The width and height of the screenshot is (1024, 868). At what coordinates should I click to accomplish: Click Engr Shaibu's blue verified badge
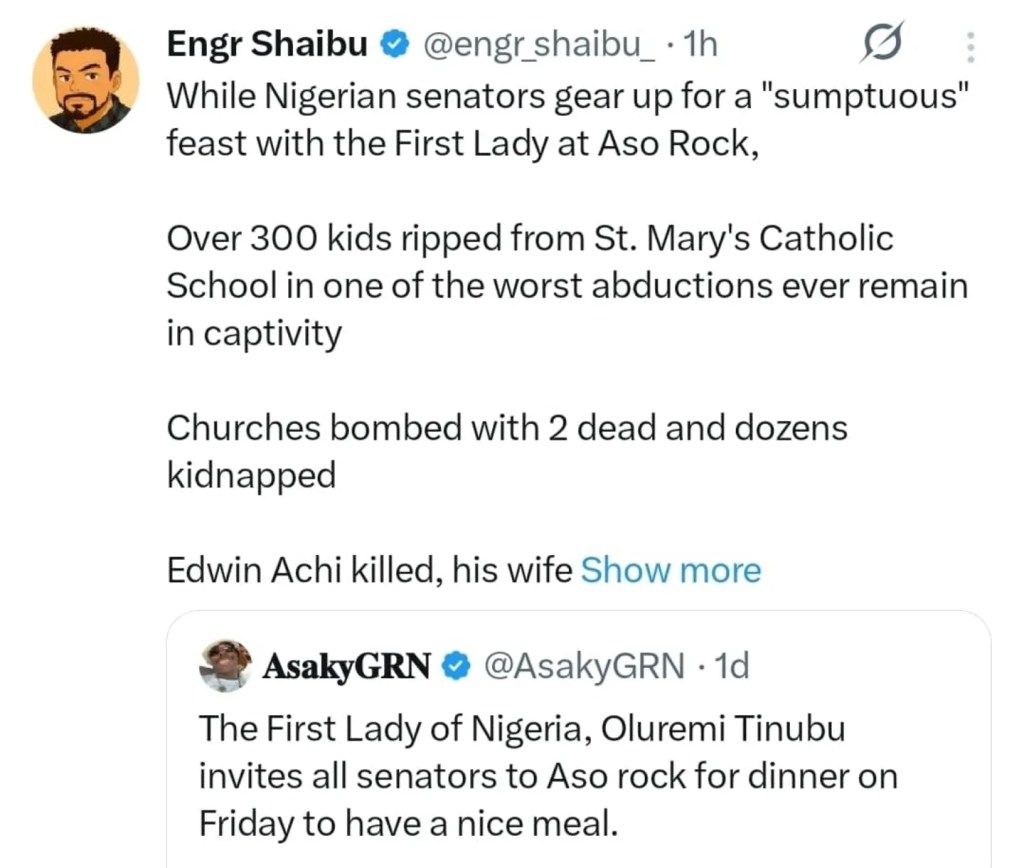(397, 45)
